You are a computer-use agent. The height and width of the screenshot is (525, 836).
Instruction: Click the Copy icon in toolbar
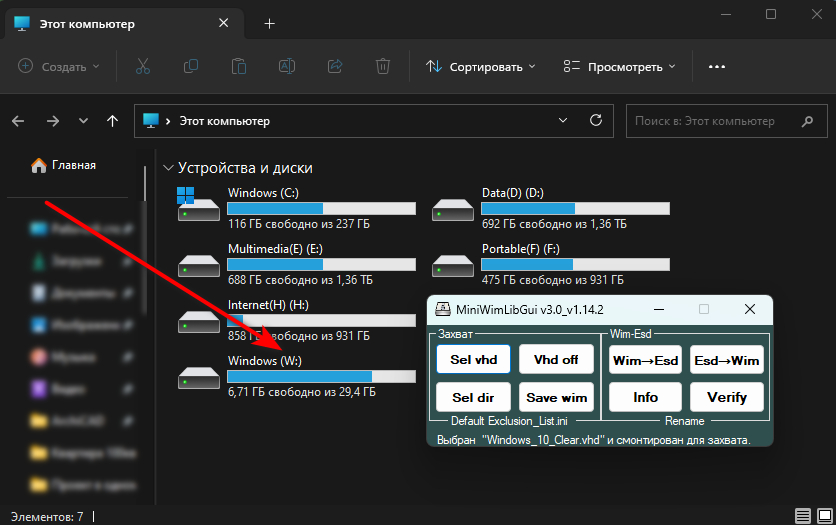[x=190, y=66]
